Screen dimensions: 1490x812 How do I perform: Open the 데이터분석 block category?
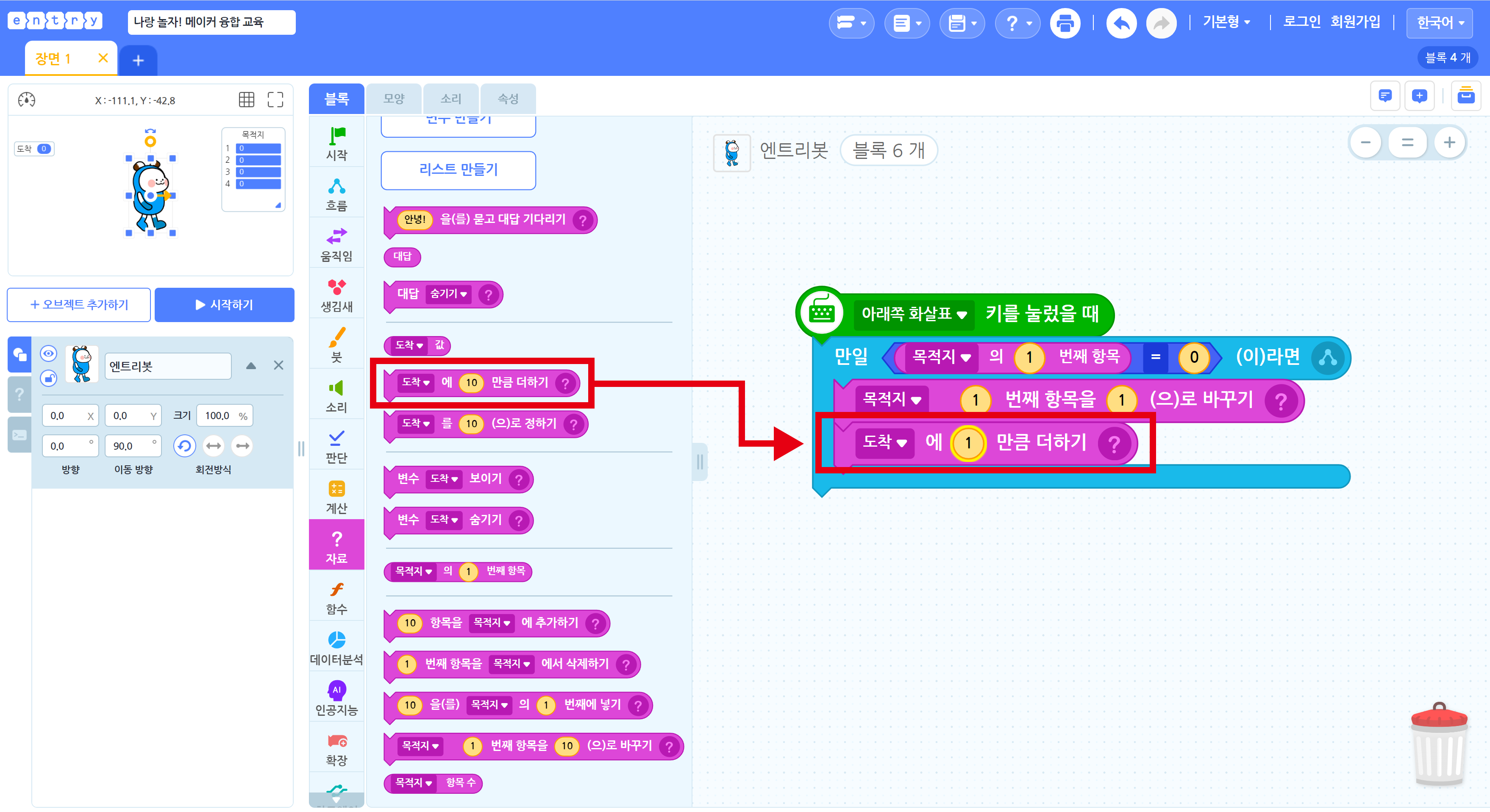pyautogui.click(x=336, y=647)
